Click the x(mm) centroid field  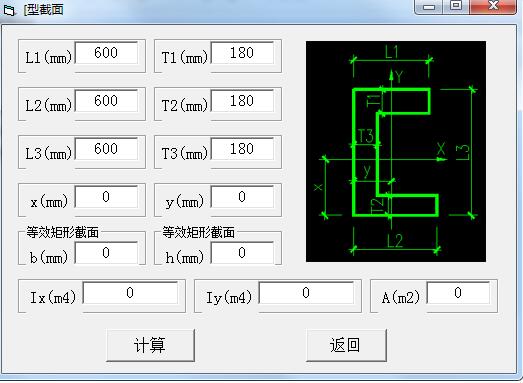tap(106, 197)
